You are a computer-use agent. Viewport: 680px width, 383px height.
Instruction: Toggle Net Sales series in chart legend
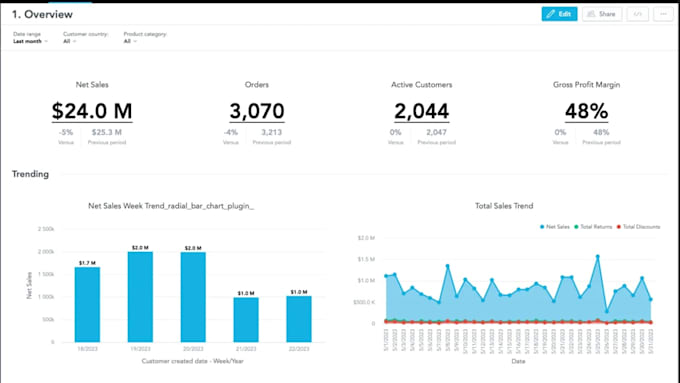(555, 227)
